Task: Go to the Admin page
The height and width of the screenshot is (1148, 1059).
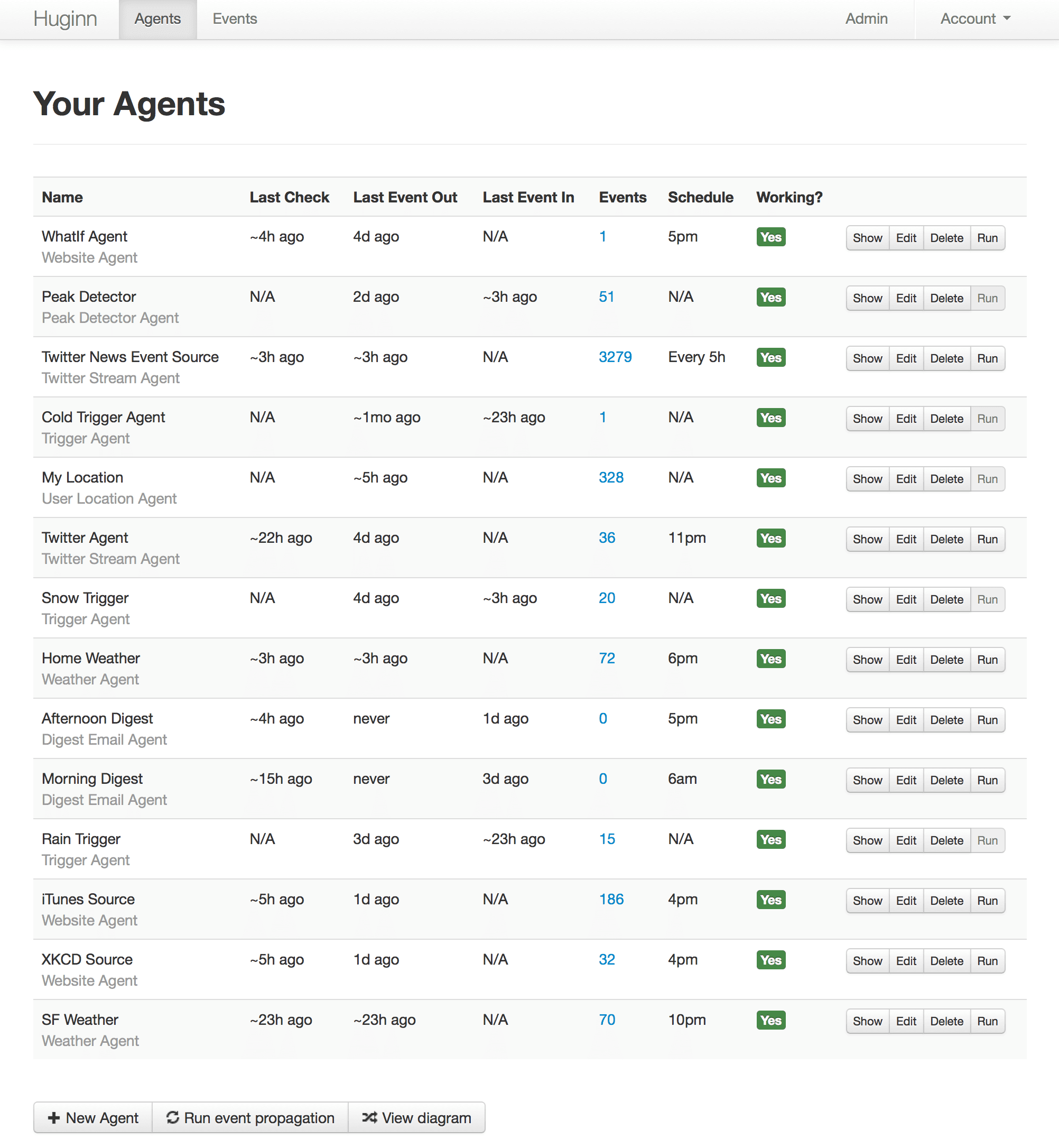Action: pos(866,19)
